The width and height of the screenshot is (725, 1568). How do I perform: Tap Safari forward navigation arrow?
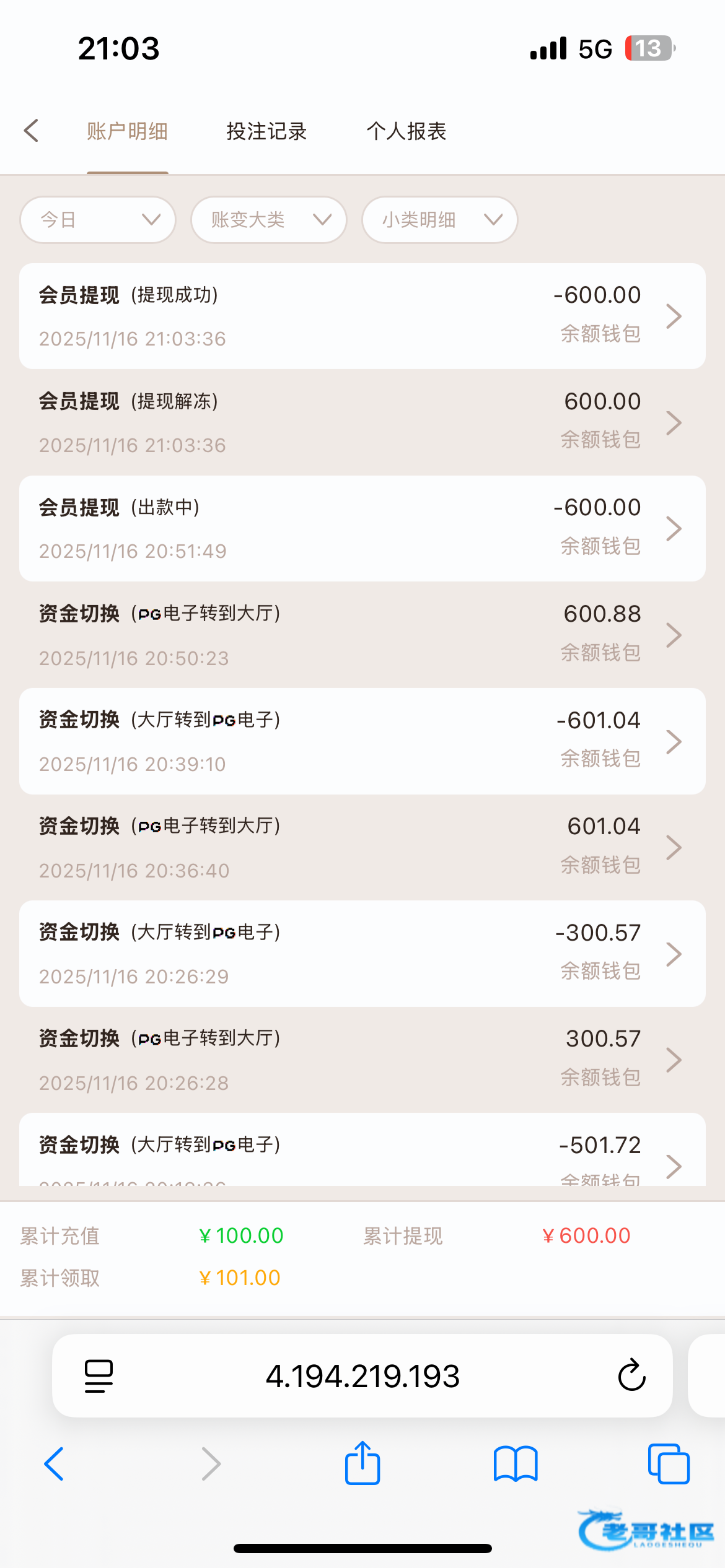click(211, 1464)
